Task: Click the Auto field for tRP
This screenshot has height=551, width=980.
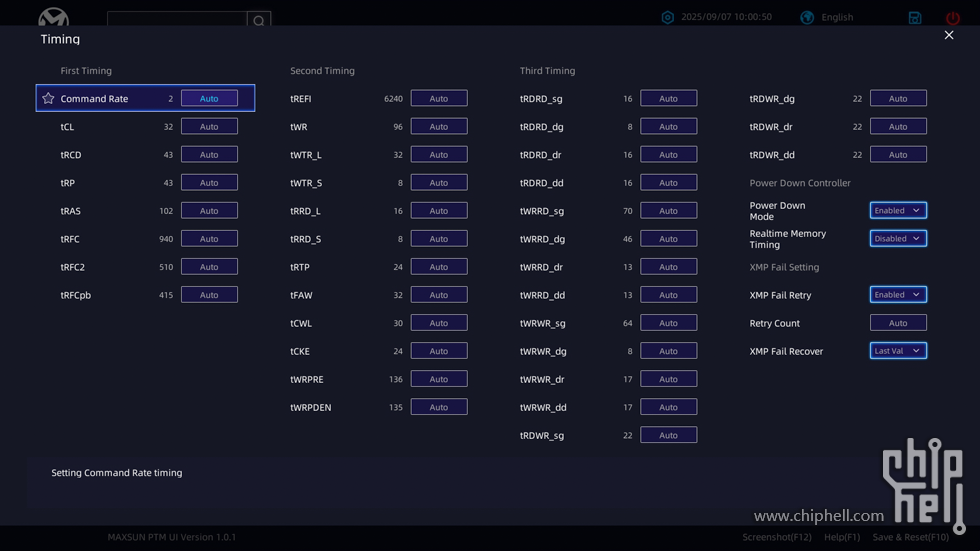Action: pos(209,182)
